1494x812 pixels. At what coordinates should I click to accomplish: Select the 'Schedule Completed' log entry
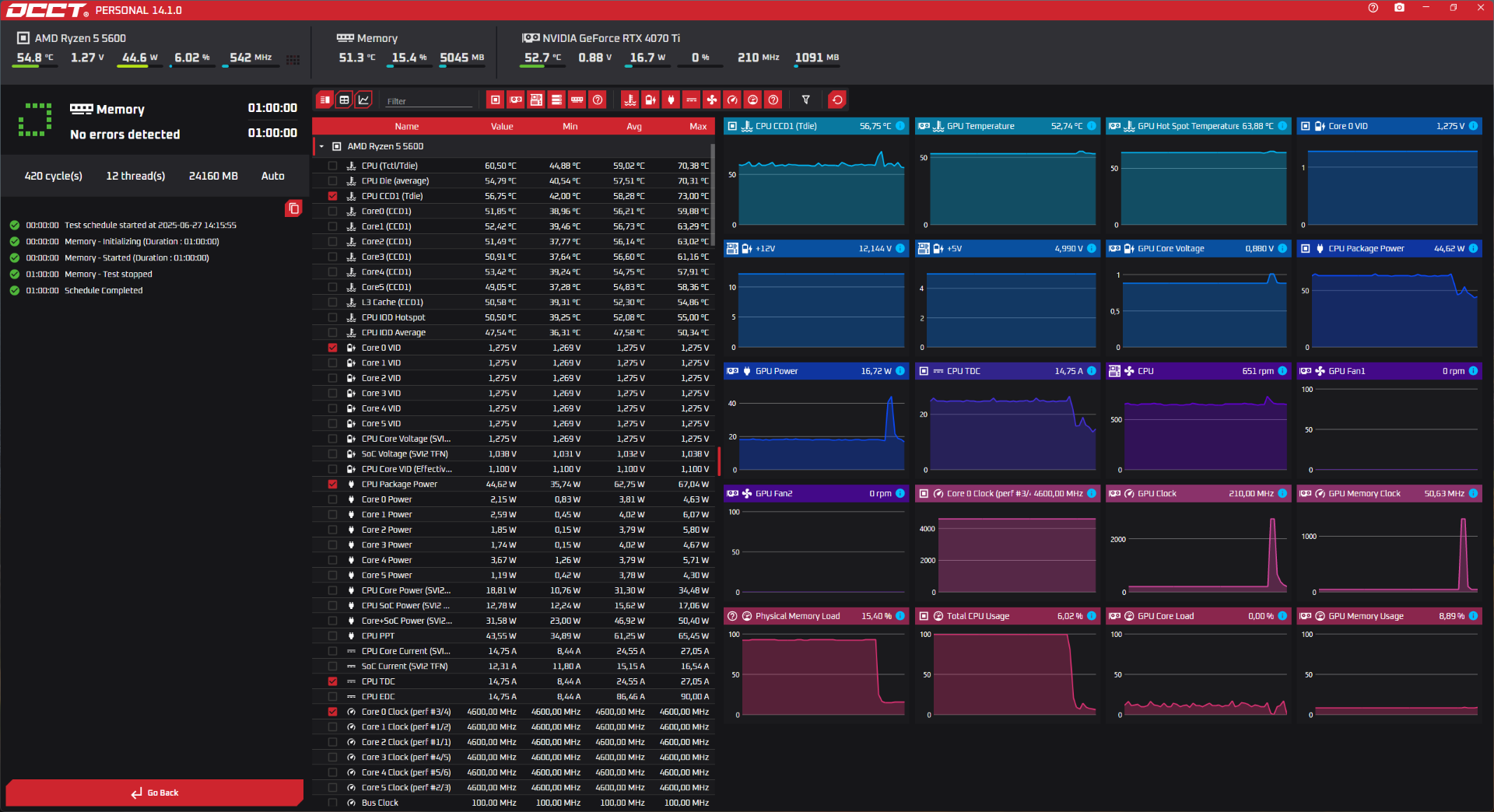tap(103, 290)
